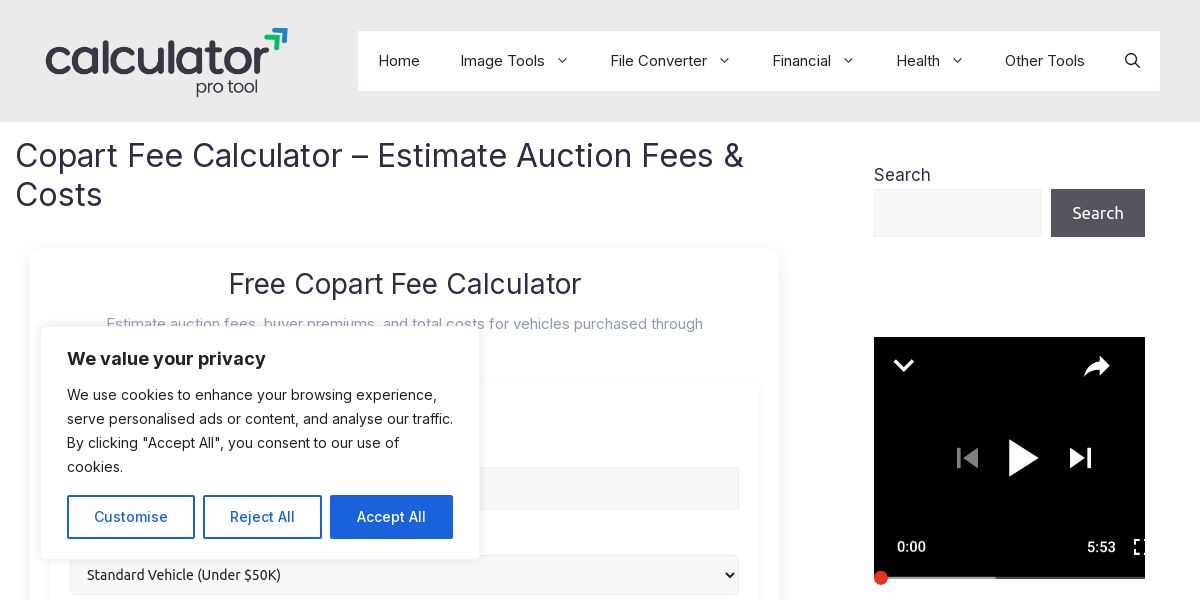Expand the Image Tools menu
The image size is (1200, 600).
click(514, 61)
